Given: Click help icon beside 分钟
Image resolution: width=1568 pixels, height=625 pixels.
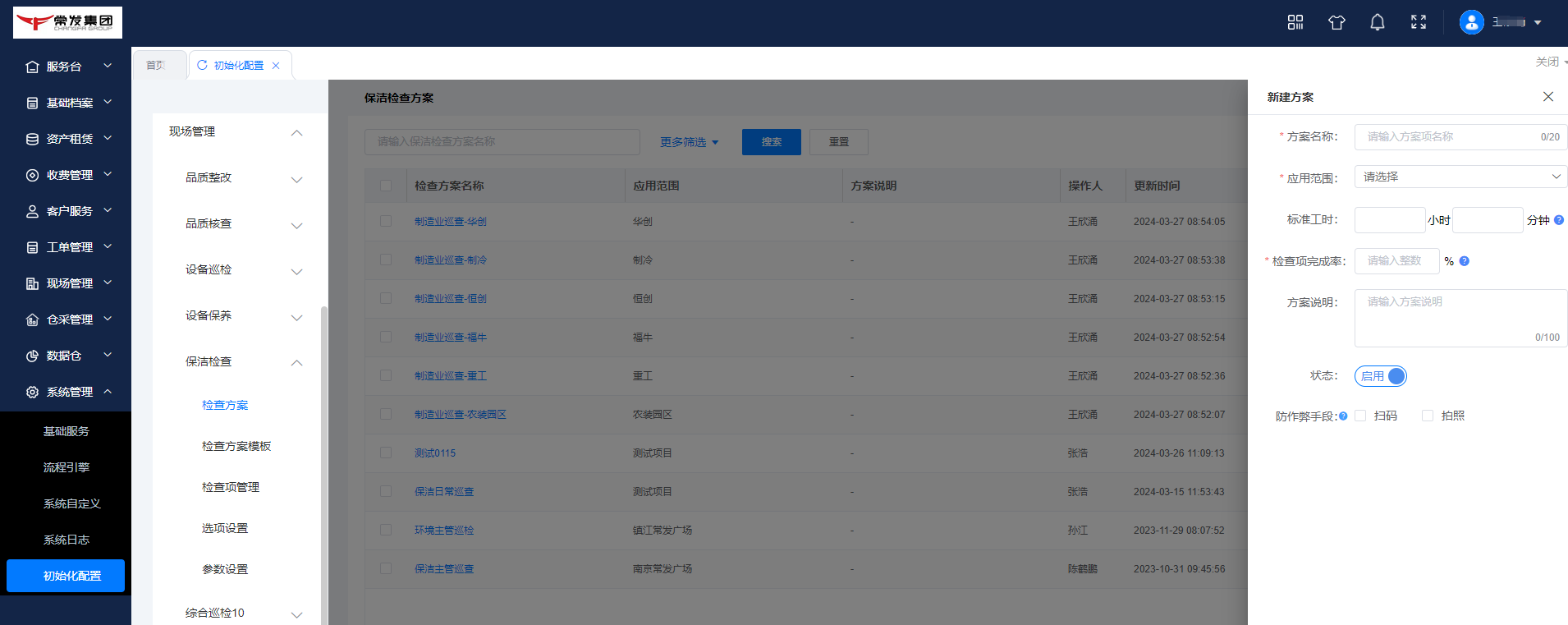Looking at the screenshot, I should 1559,220.
